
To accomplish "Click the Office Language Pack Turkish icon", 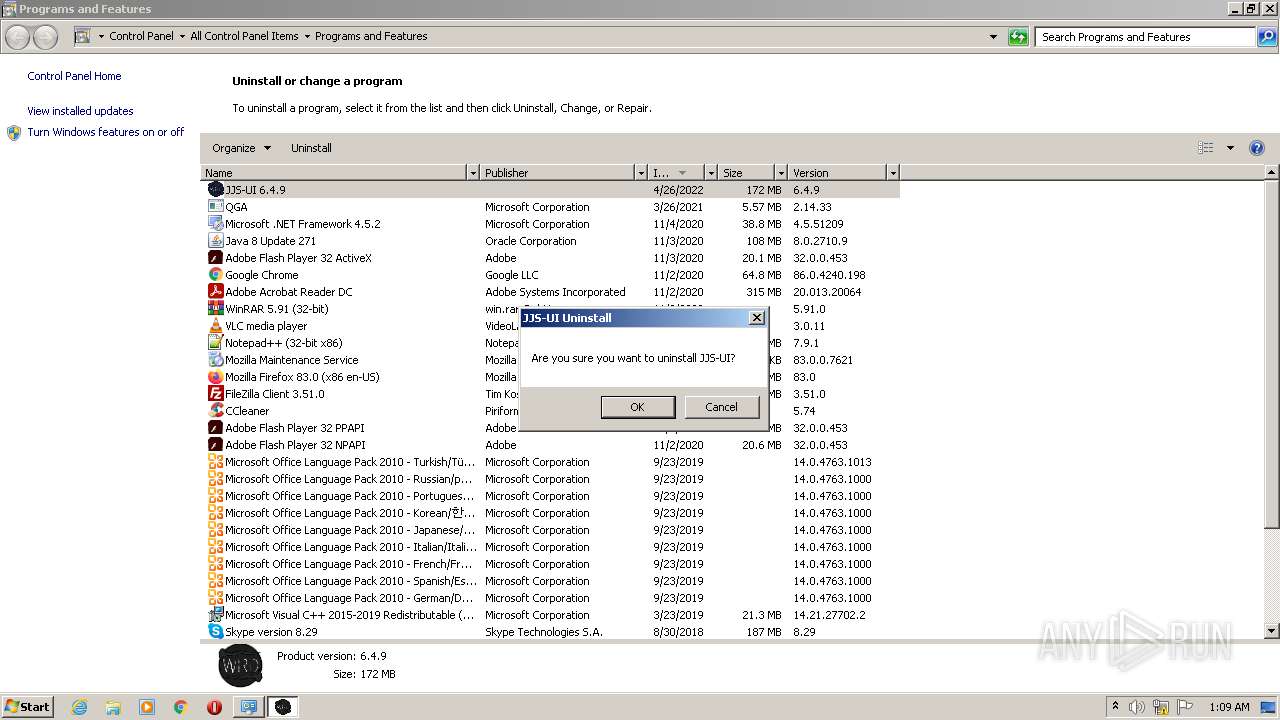I will point(216,462).
